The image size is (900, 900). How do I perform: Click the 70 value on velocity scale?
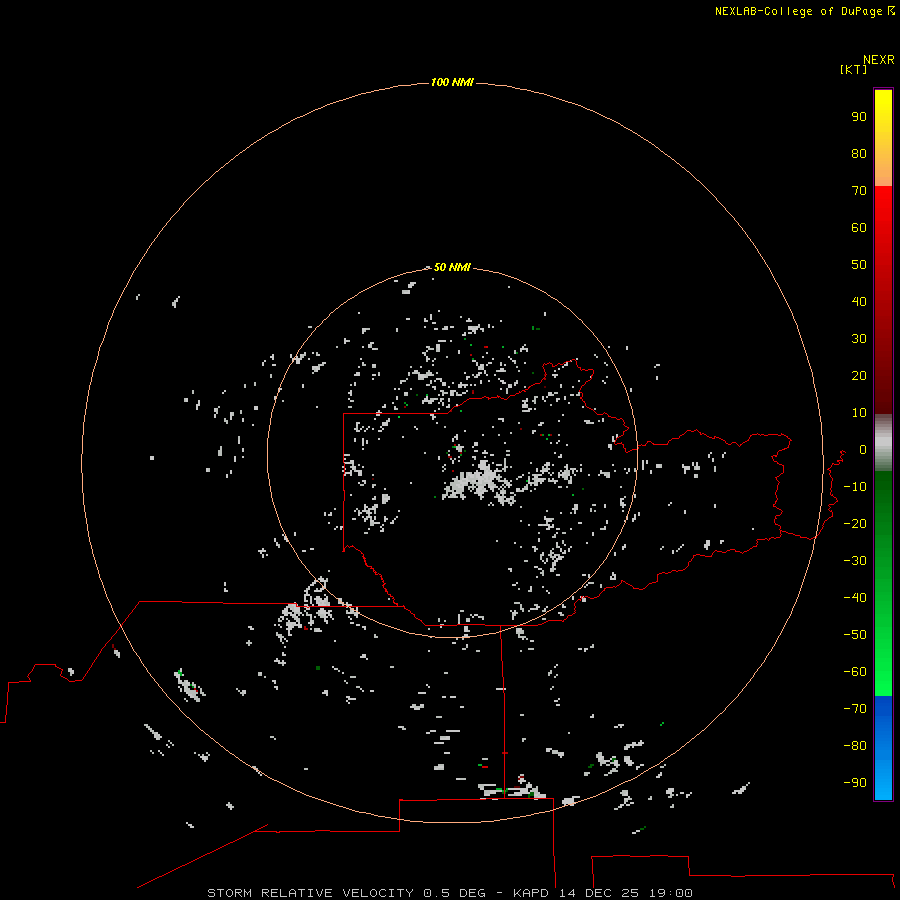(x=859, y=191)
